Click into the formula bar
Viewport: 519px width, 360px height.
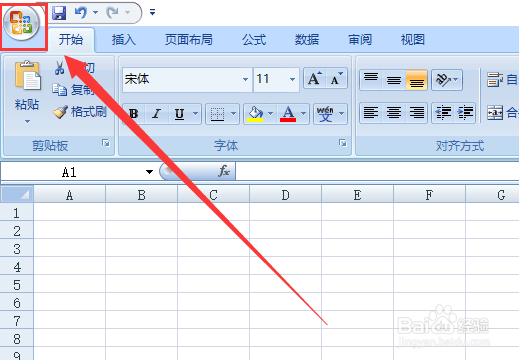[377, 171]
